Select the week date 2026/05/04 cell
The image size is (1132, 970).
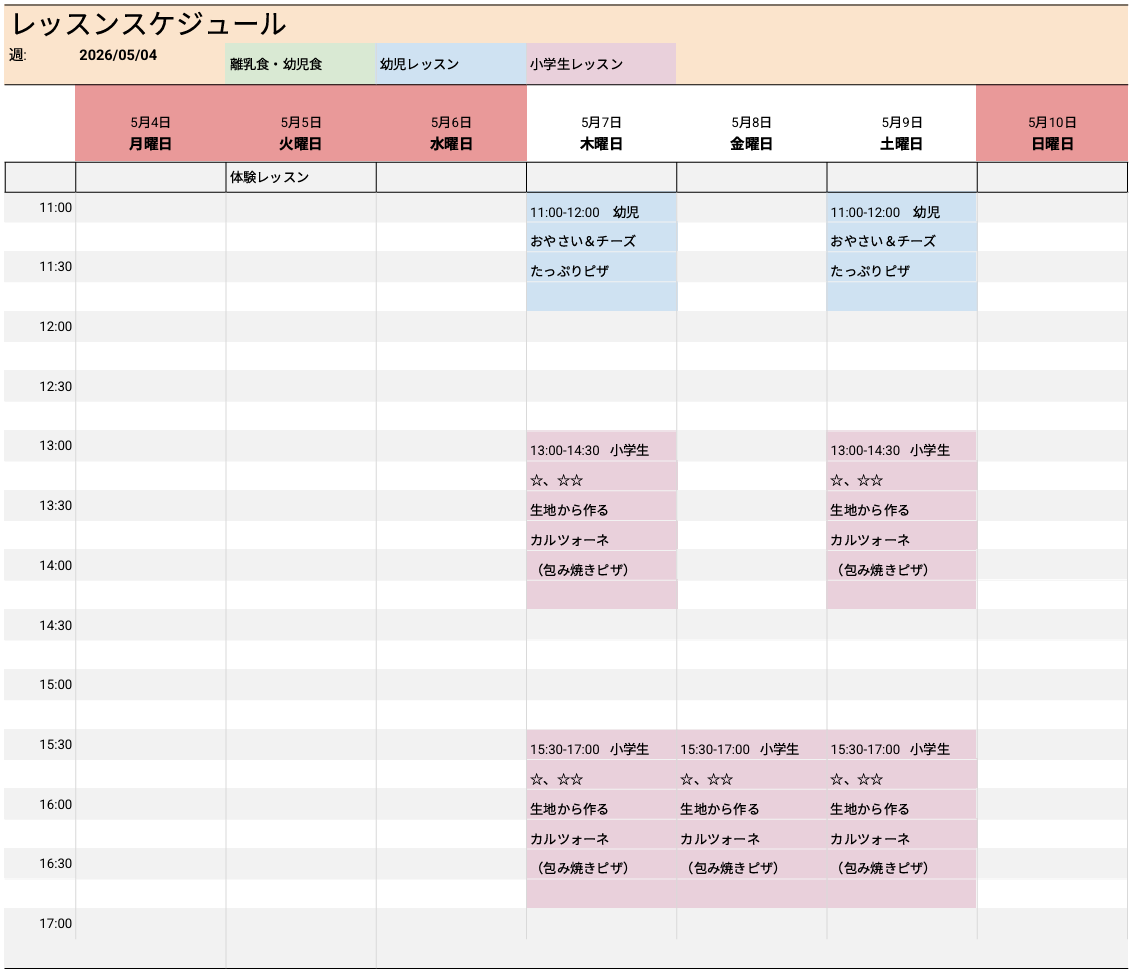pyautogui.click(x=118, y=55)
